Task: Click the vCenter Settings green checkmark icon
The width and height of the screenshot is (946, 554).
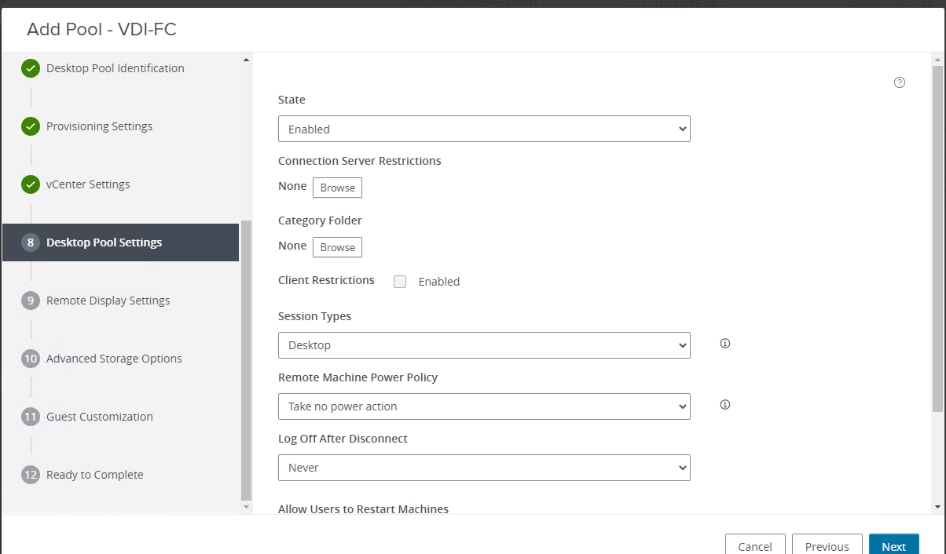Action: (x=31, y=185)
